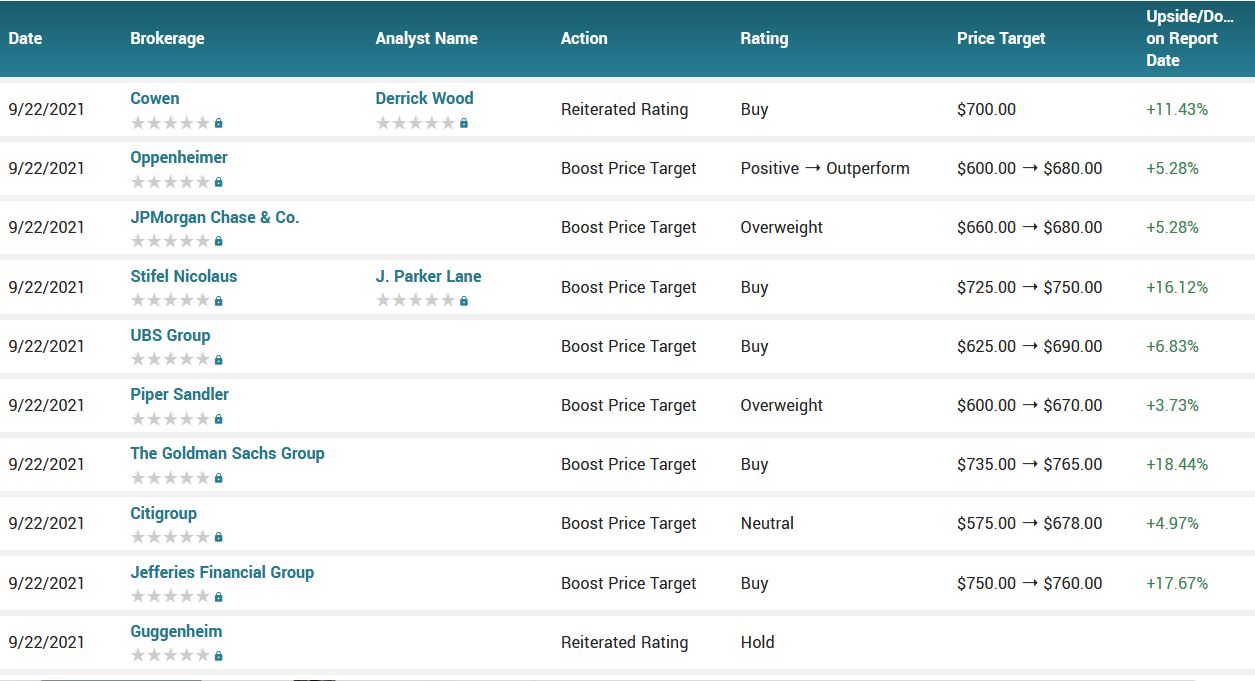Select the +11.43% upside value
Screen dimensions: 1255x681
click(1177, 109)
